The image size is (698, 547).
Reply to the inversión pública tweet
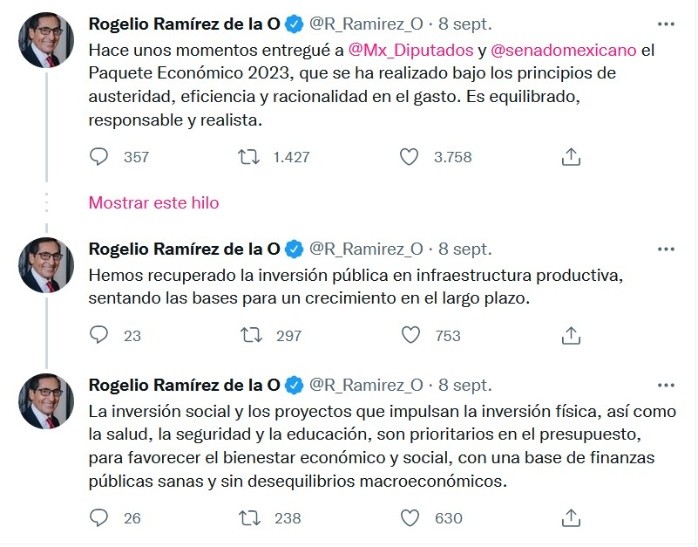99,335
